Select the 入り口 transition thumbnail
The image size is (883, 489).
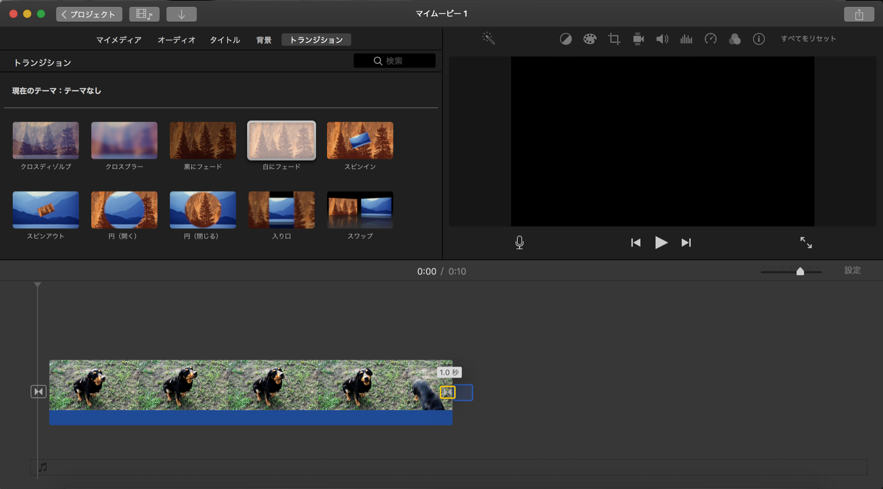click(x=282, y=210)
